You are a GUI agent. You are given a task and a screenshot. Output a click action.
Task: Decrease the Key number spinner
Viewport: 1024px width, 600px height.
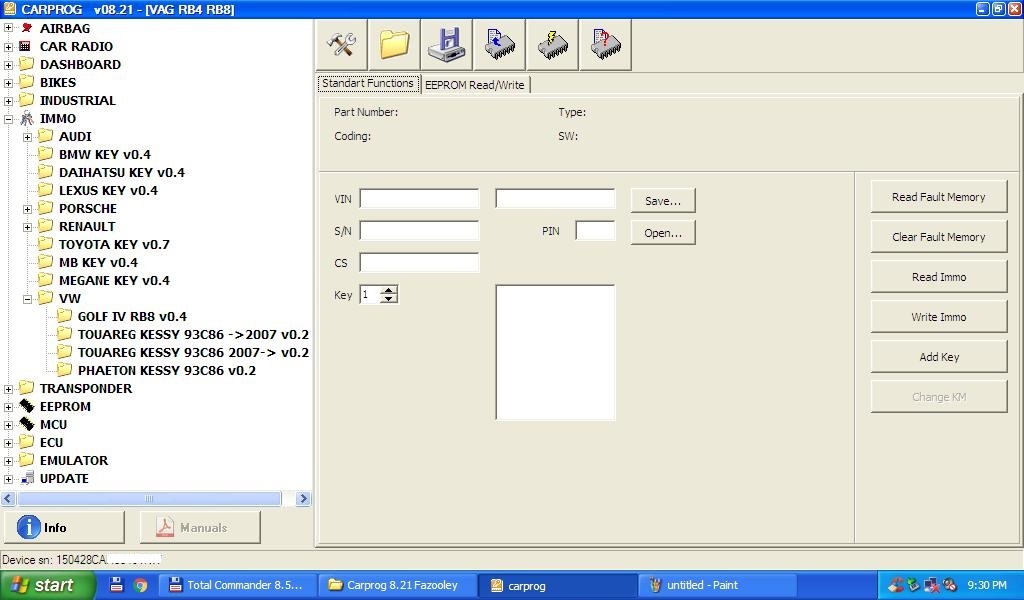(389, 298)
